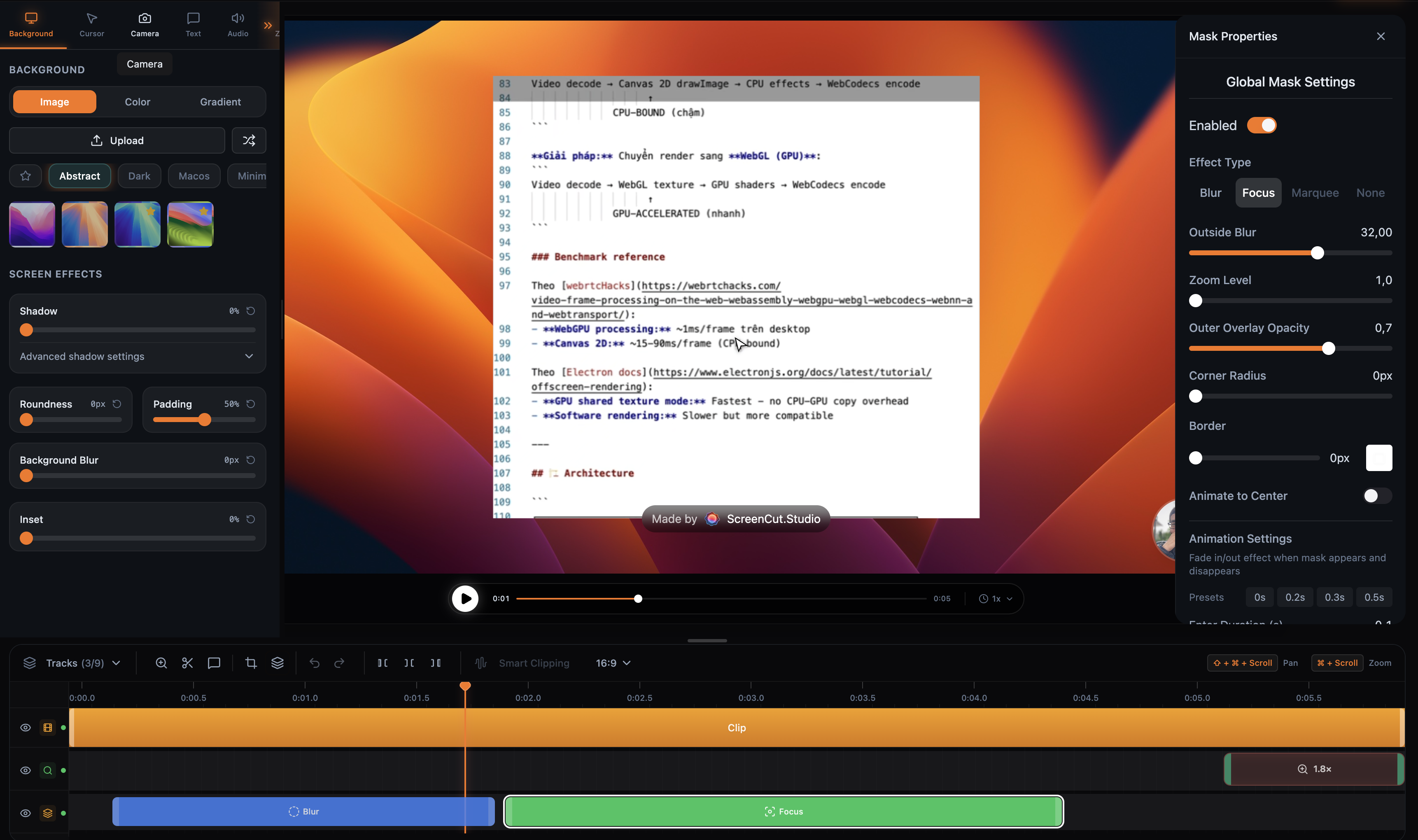Expand Advanced shadow settings
This screenshot has width=1418, height=840.
(137, 356)
